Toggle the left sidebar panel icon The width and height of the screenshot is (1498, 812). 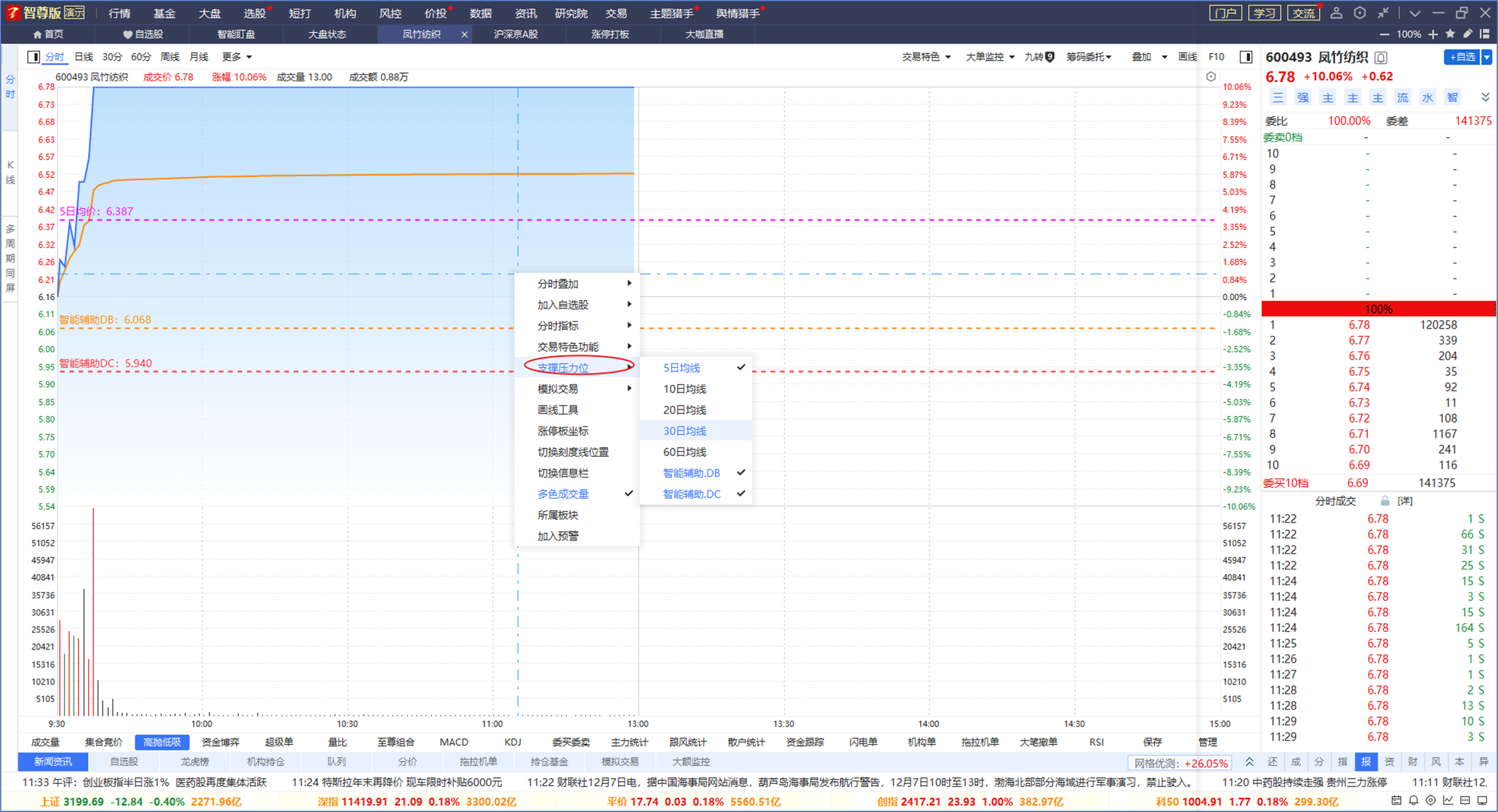point(34,56)
